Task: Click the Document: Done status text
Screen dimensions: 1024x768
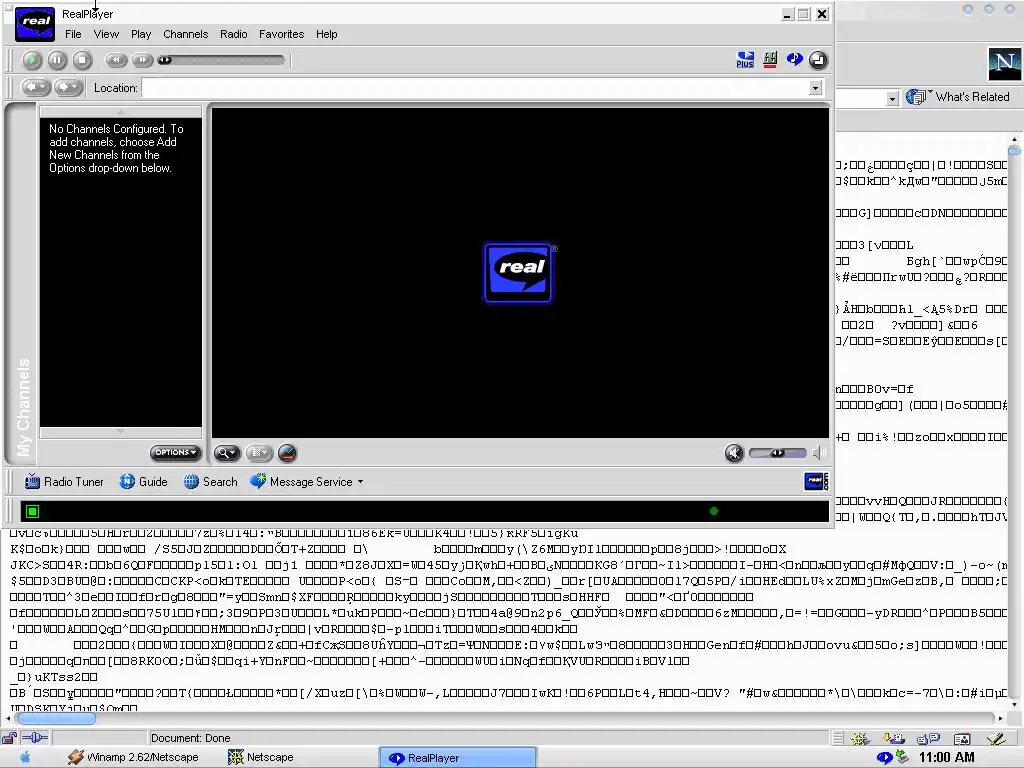Action: click(x=191, y=738)
